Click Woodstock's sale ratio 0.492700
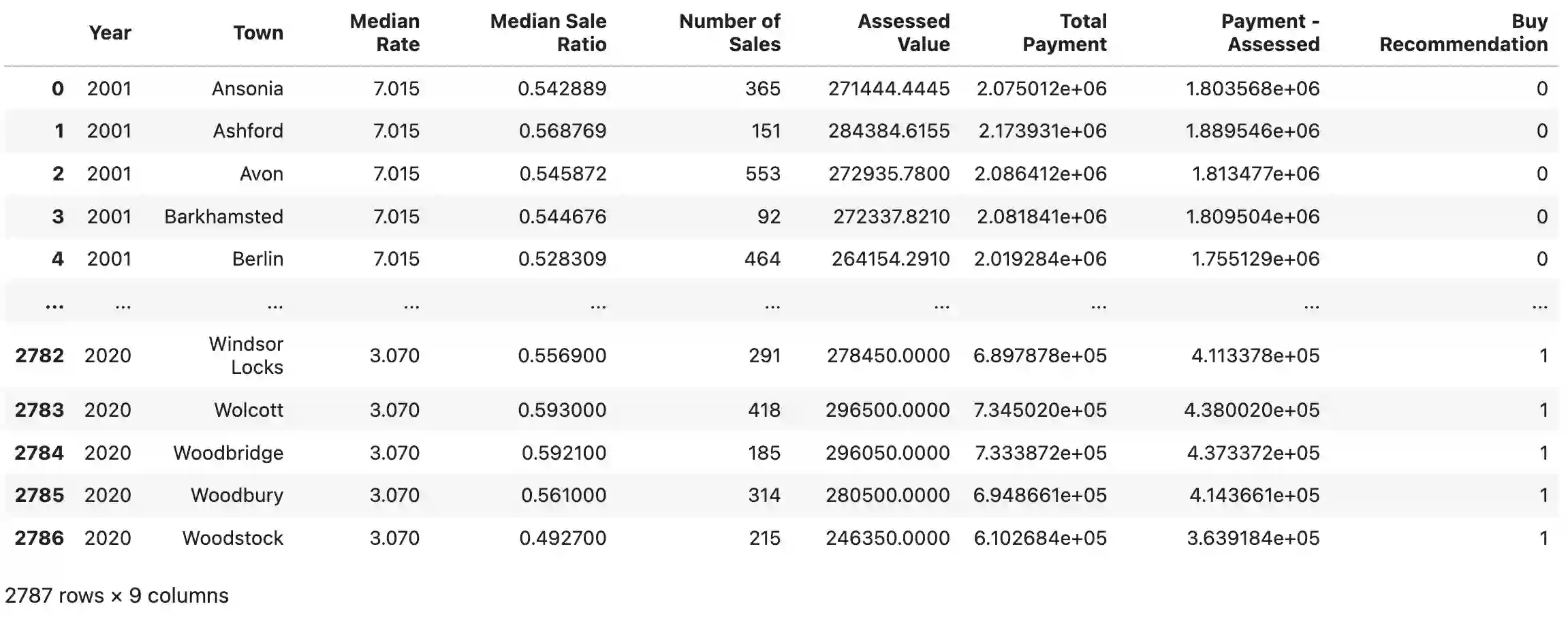The image size is (1568, 617). [x=563, y=538]
